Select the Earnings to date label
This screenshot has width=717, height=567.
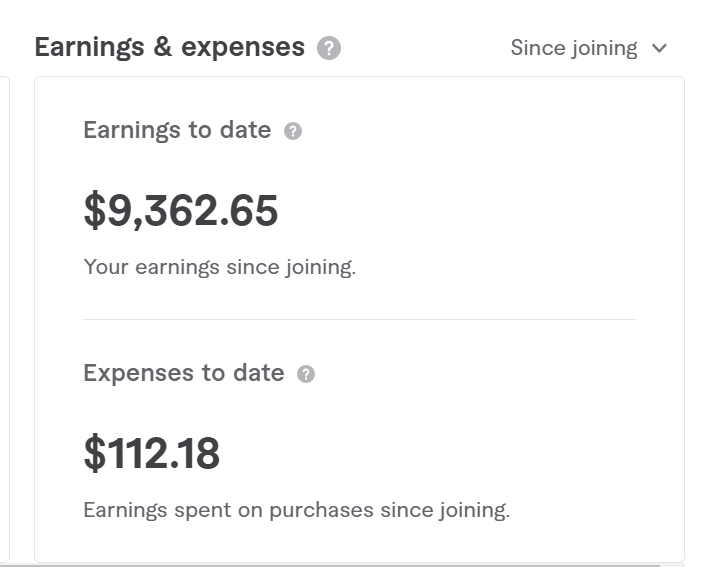(x=177, y=130)
